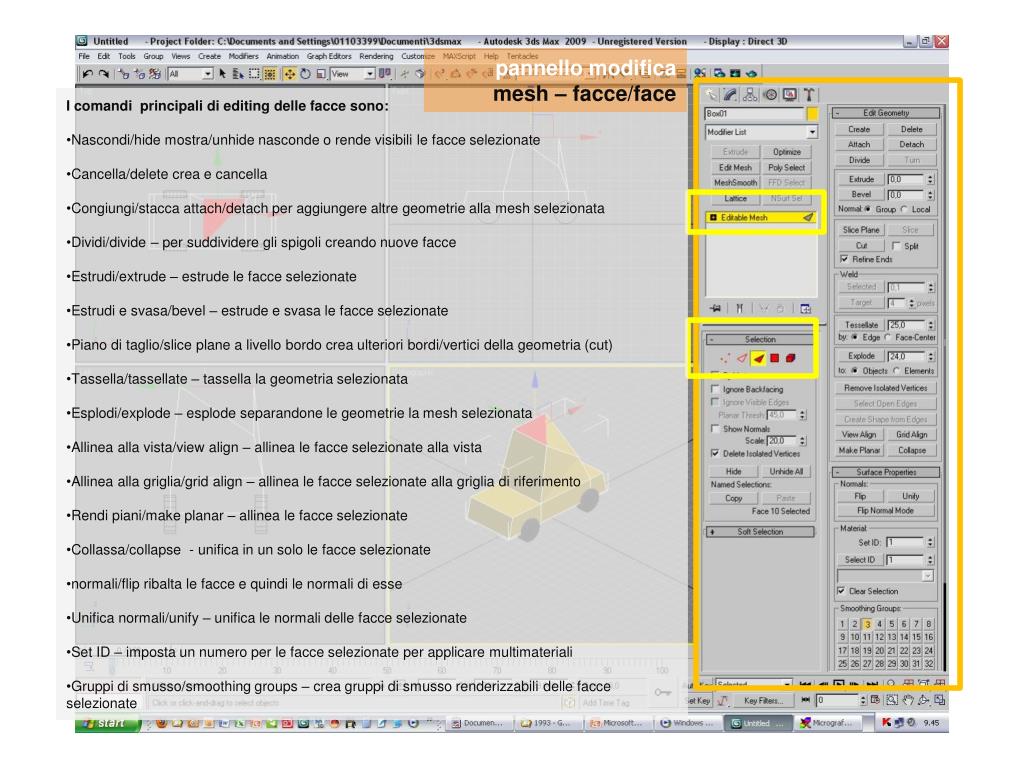Toggle Show End Result icon under stack
Viewport: 1024px width, 768px height.
[740, 308]
